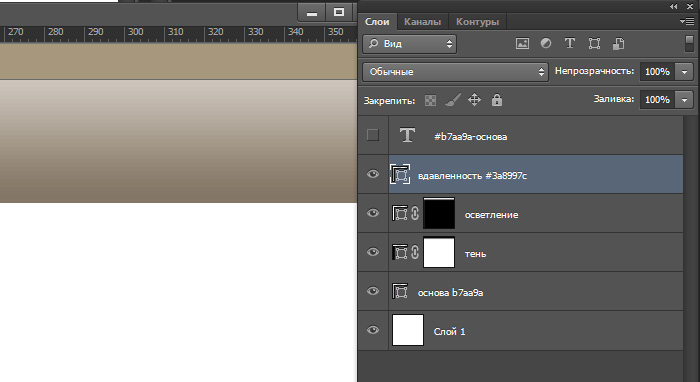Click the 300 mark on the ruler
The width and height of the screenshot is (700, 382).
(136, 32)
